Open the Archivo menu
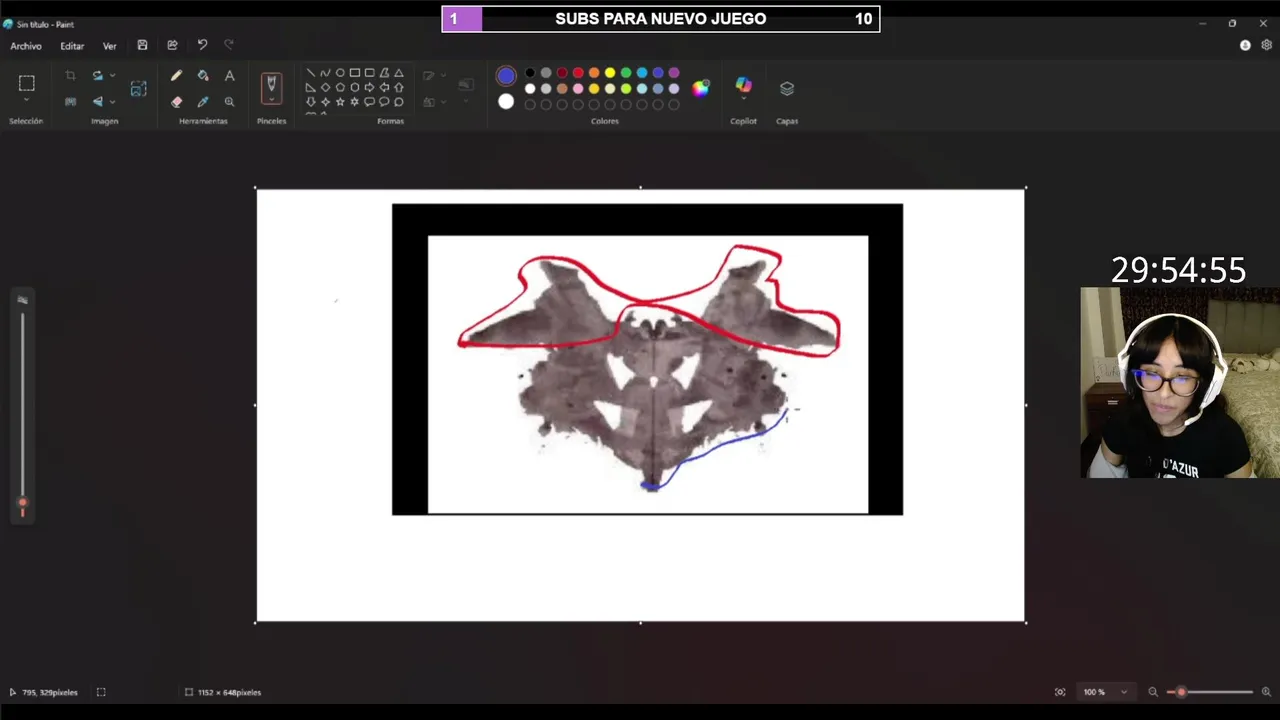Screen dimensions: 1280x720 (x=26, y=46)
